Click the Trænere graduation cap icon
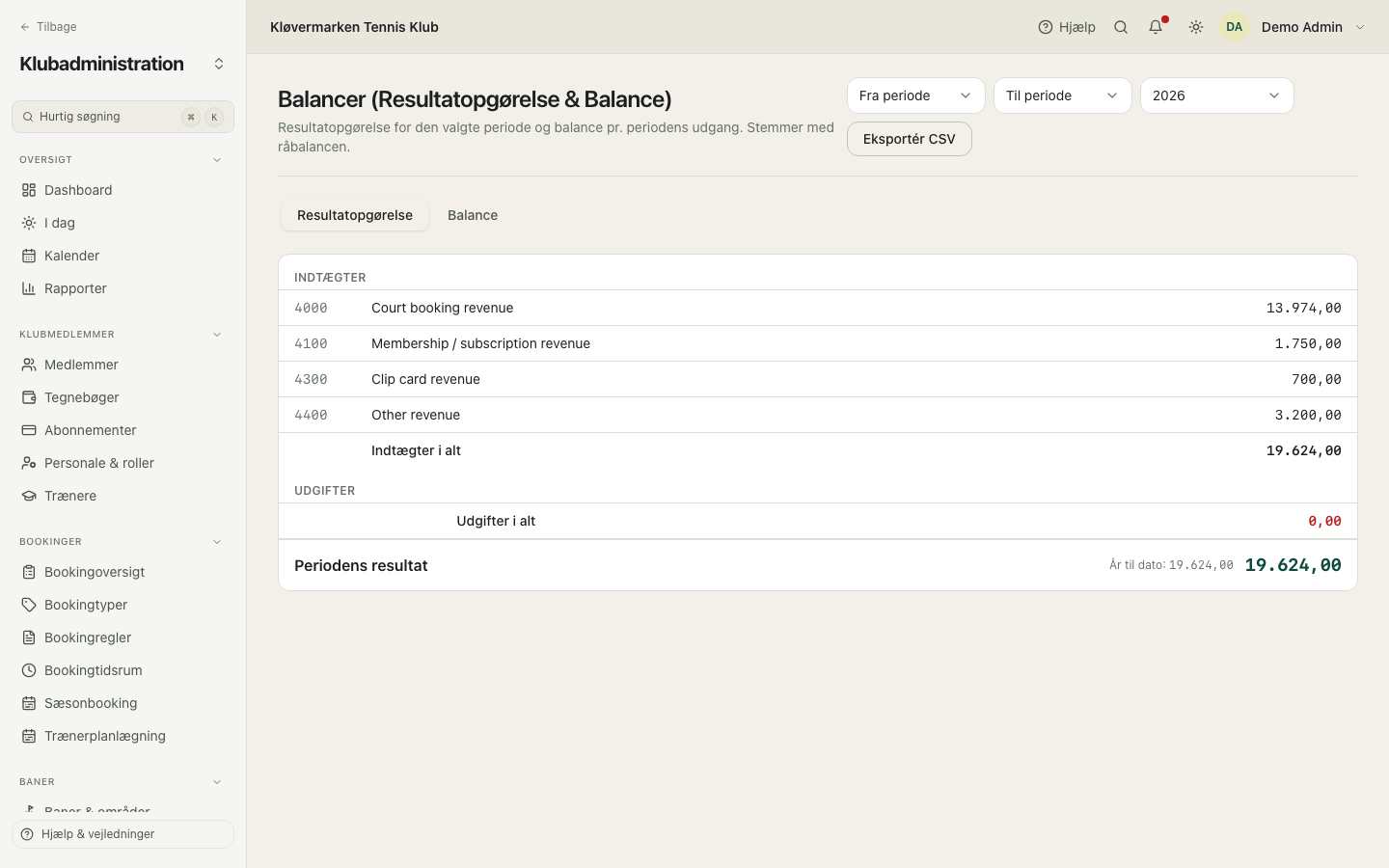Viewport: 1389px width, 868px height. click(29, 496)
